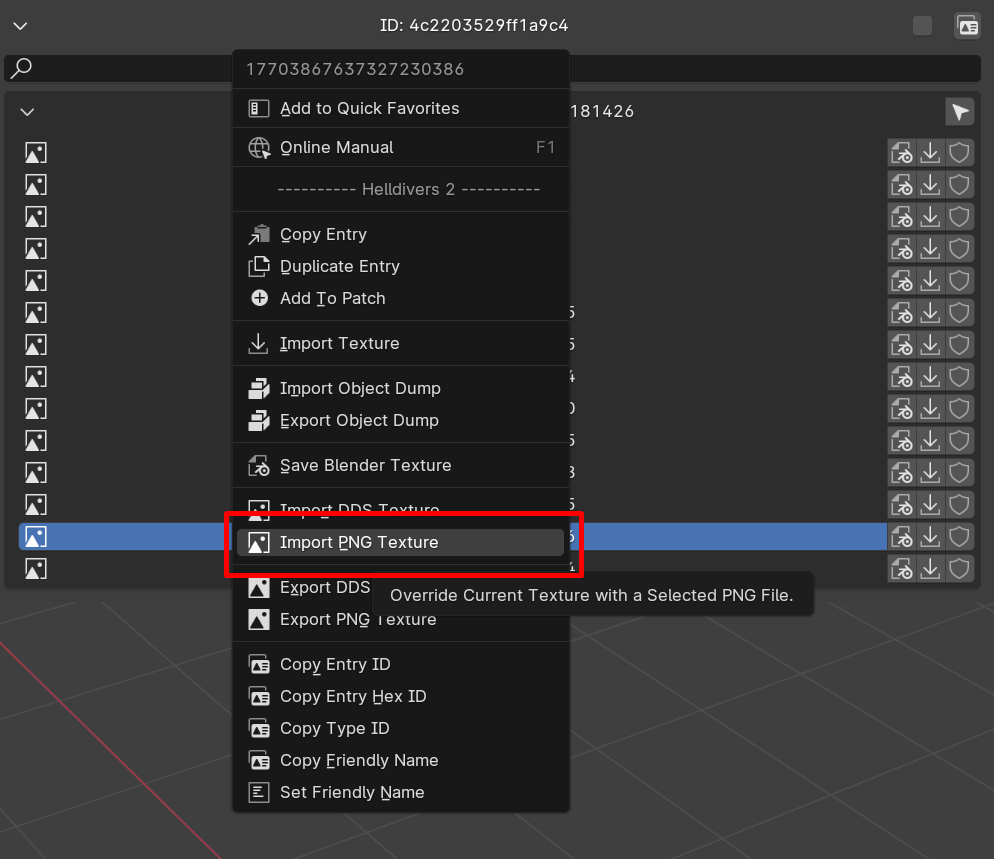Click the flag icon at top right

click(x=959, y=111)
